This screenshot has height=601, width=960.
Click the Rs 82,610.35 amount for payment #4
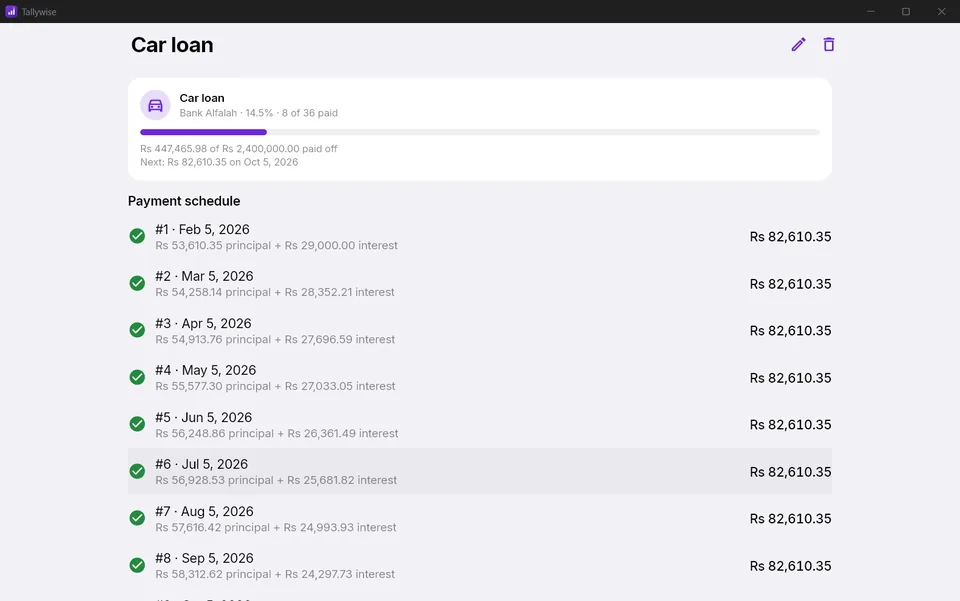pos(790,378)
